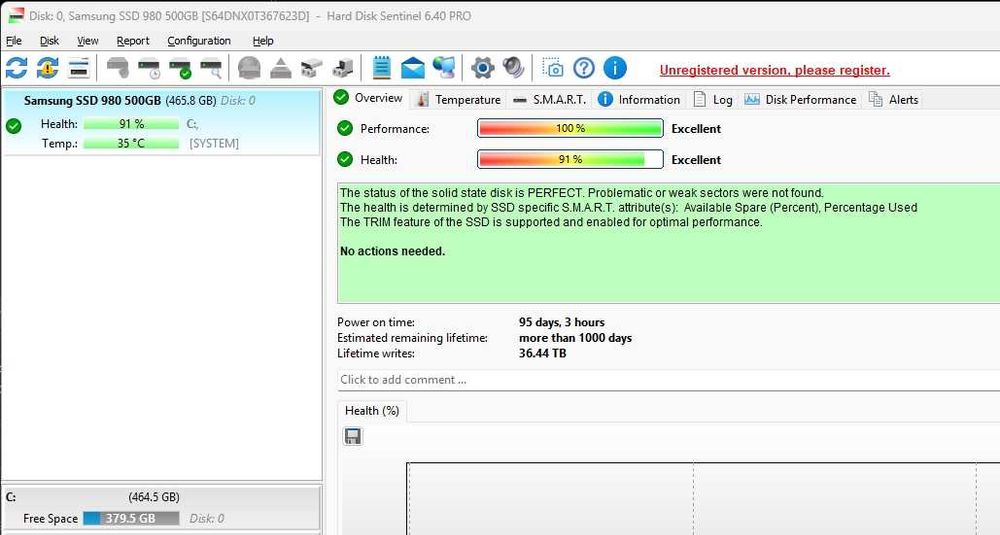Click the 'Excellent' text beside Health bar
Screen dimensions: 1000x535
click(696, 159)
